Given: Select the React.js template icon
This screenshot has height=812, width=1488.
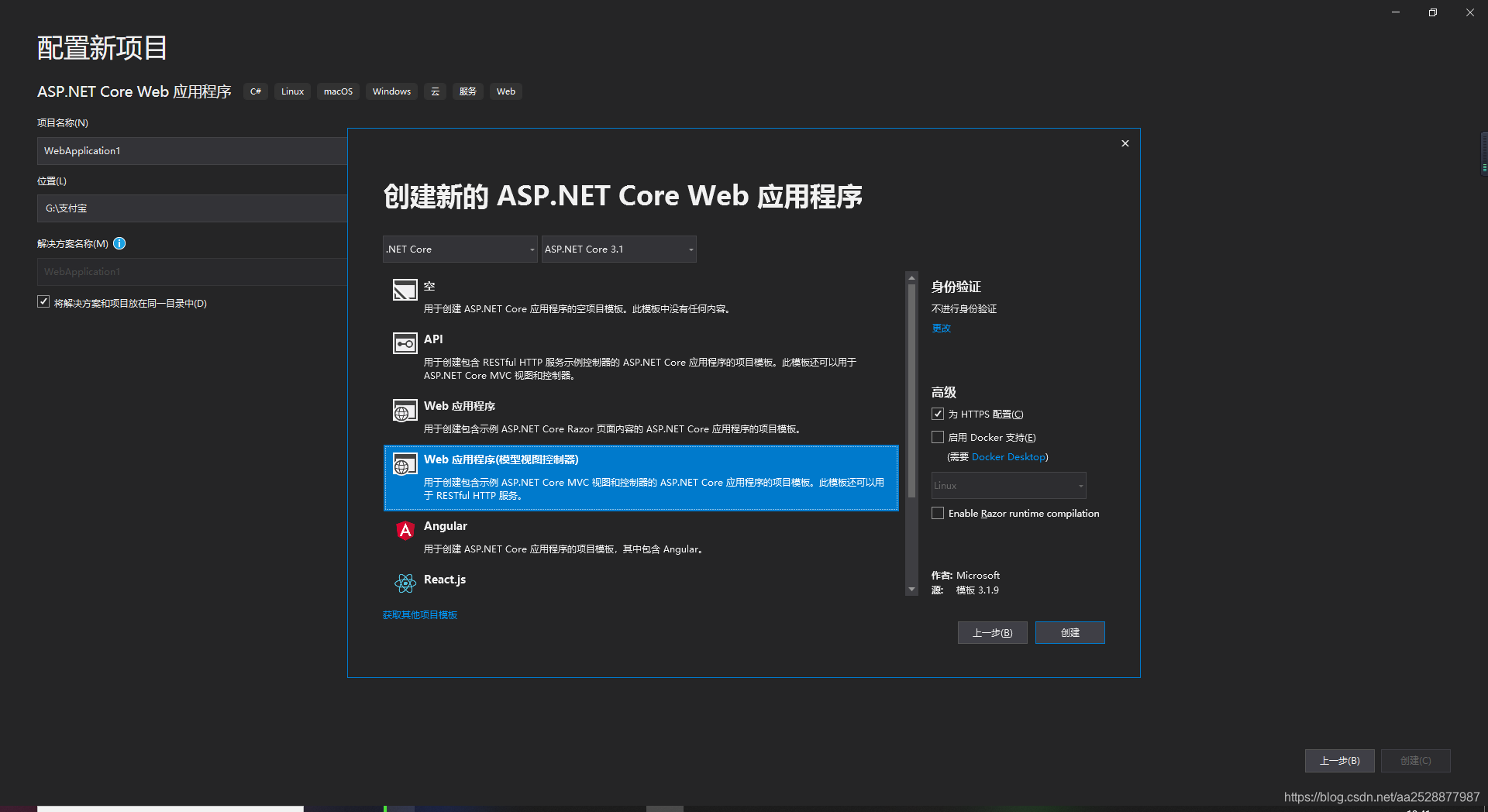Looking at the screenshot, I should coord(405,583).
